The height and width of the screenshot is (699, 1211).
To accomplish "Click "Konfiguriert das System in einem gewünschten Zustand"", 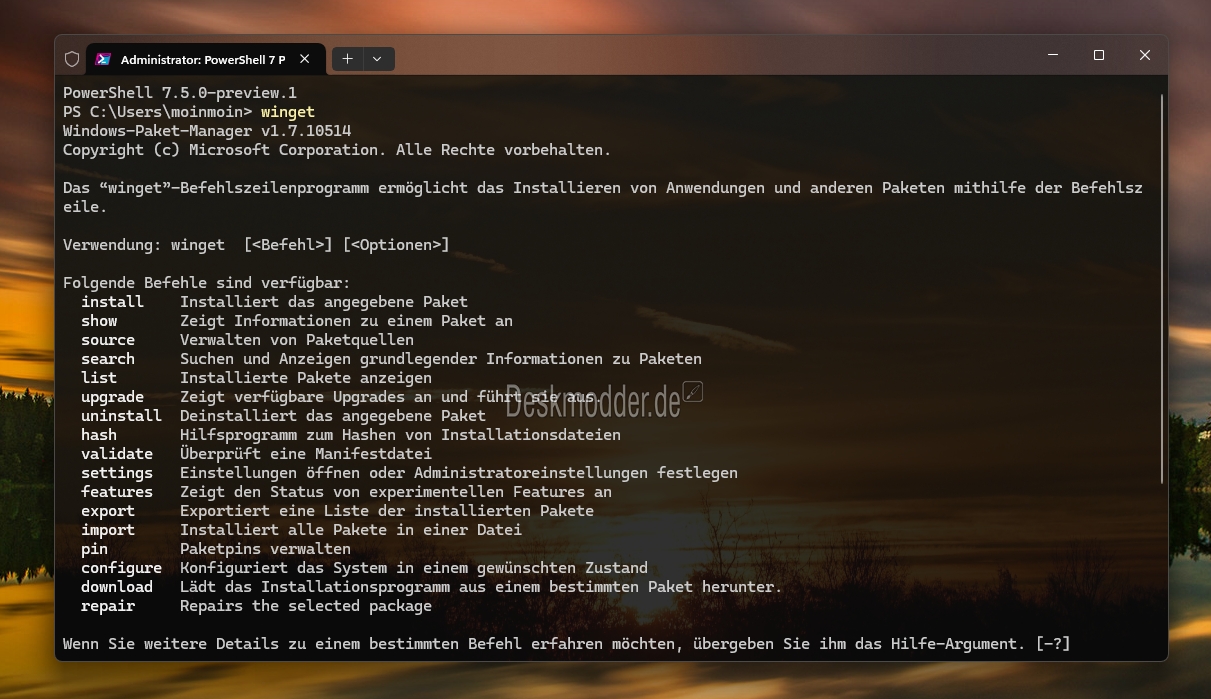I will tap(414, 568).
